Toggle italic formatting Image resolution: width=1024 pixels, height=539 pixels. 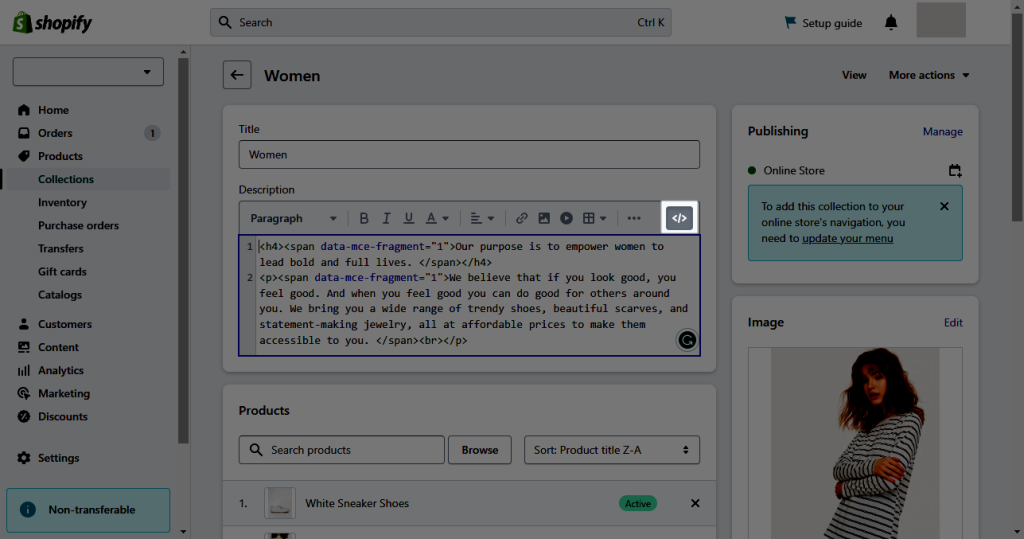386,218
